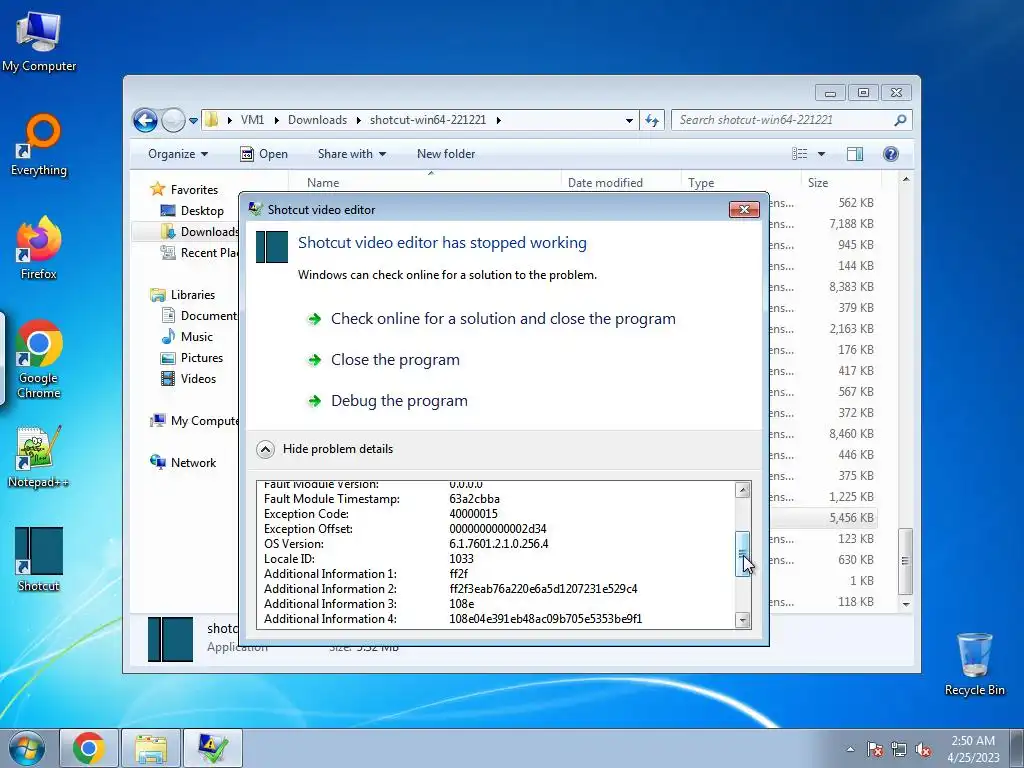The image size is (1024, 768).
Task: Open network status tray icon
Action: [x=899, y=749]
